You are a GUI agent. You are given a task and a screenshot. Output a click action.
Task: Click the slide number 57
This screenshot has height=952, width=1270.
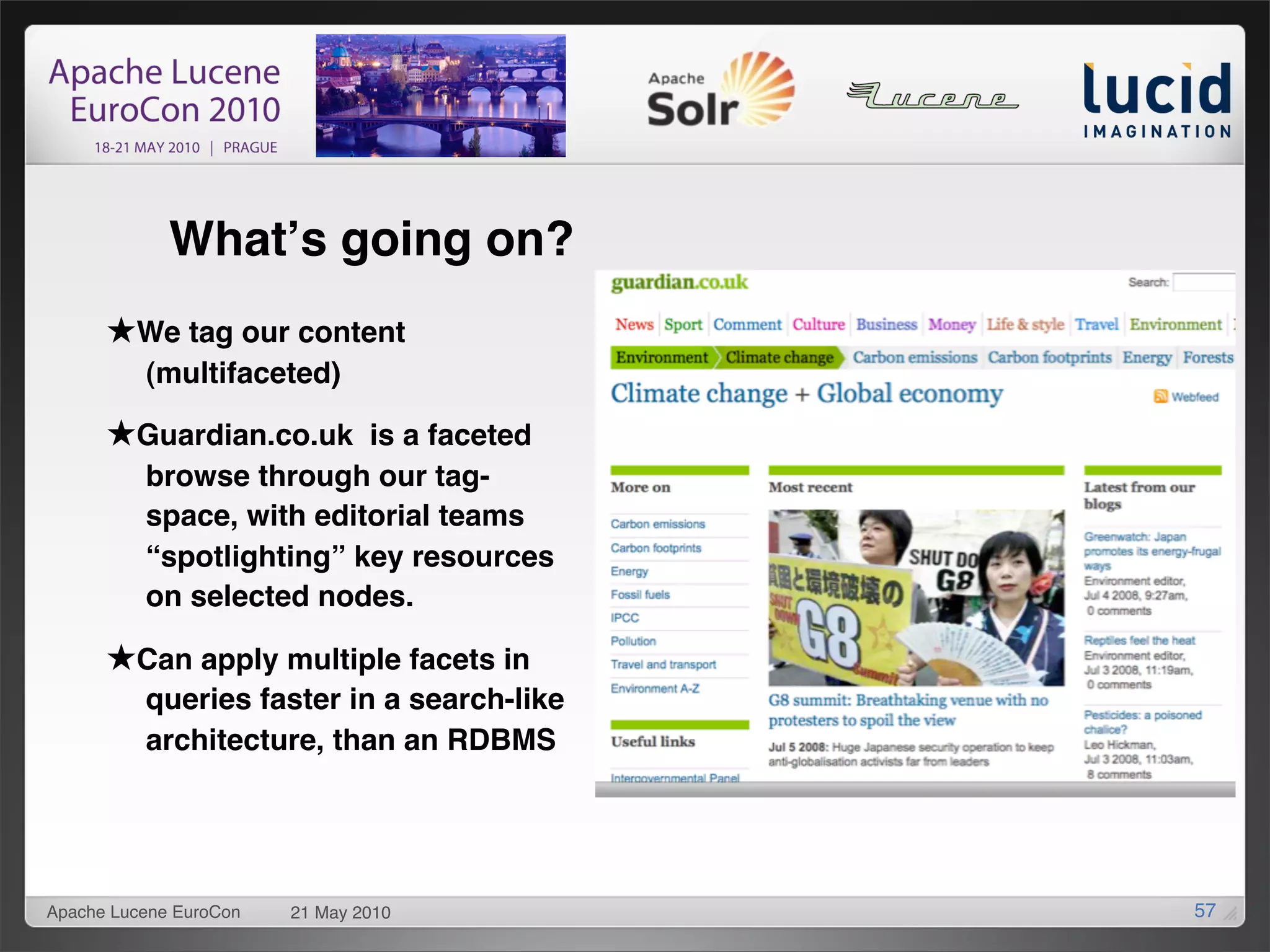tap(1204, 910)
